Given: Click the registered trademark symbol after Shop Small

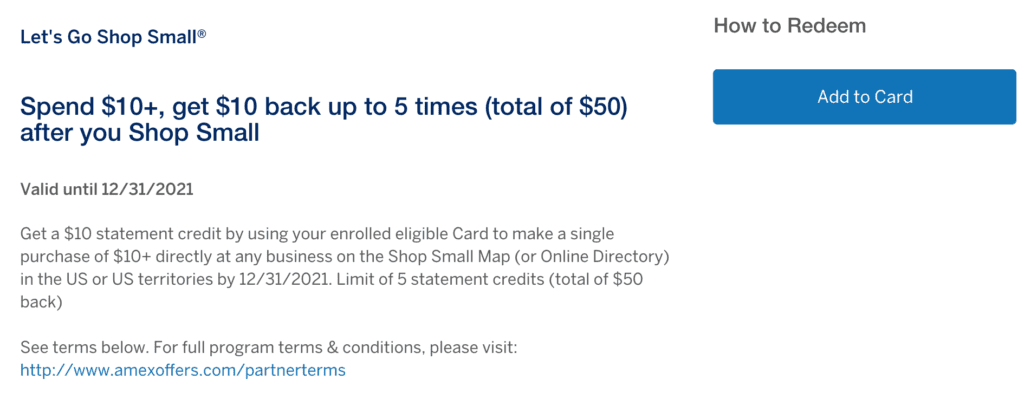Looking at the screenshot, I should tap(201, 34).
